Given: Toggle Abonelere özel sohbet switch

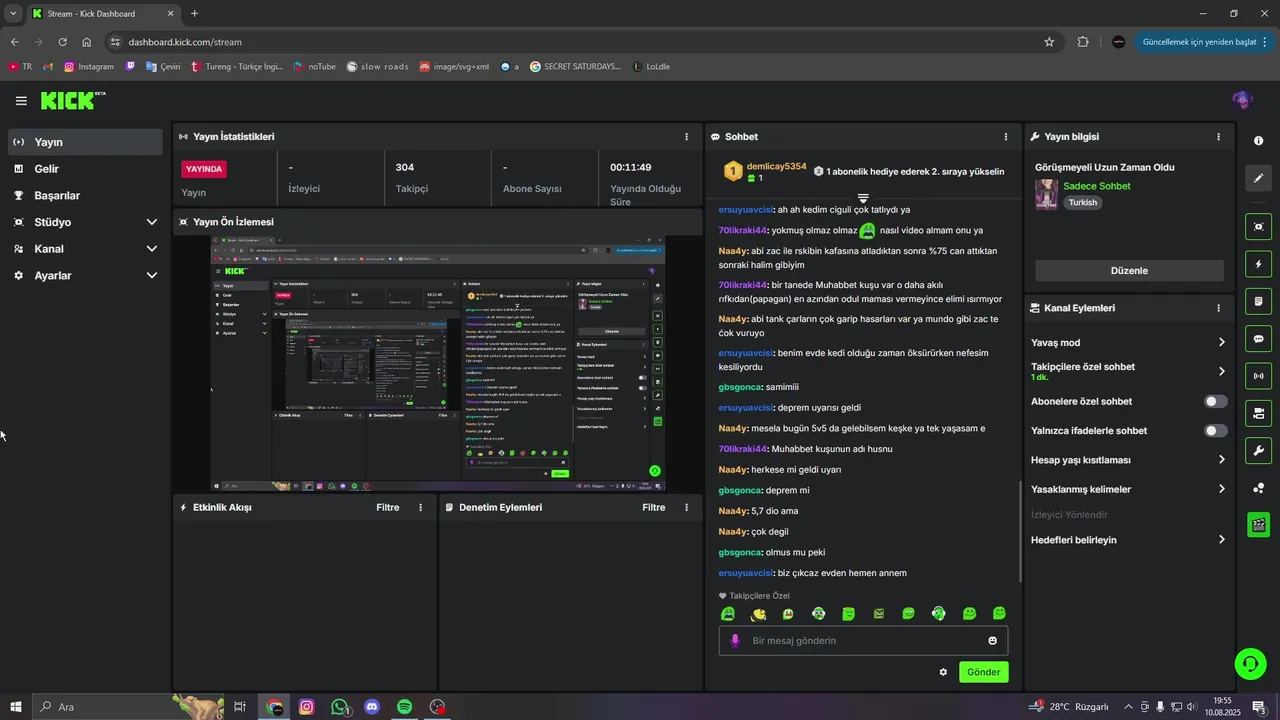Looking at the screenshot, I should coord(1216,402).
